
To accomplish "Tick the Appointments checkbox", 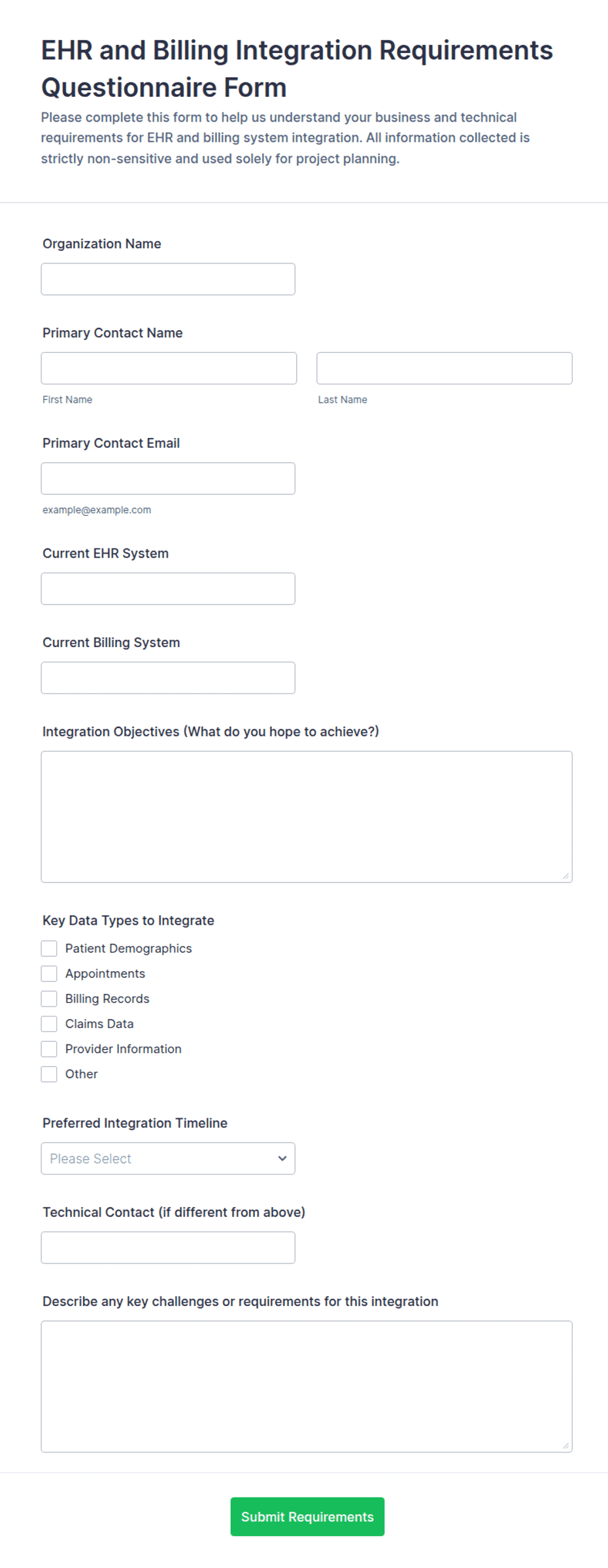I will pyautogui.click(x=49, y=974).
